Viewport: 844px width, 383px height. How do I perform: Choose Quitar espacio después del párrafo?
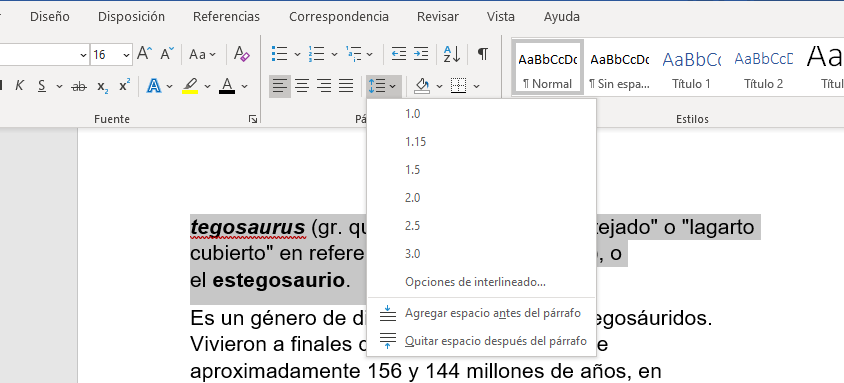pyautogui.click(x=481, y=341)
